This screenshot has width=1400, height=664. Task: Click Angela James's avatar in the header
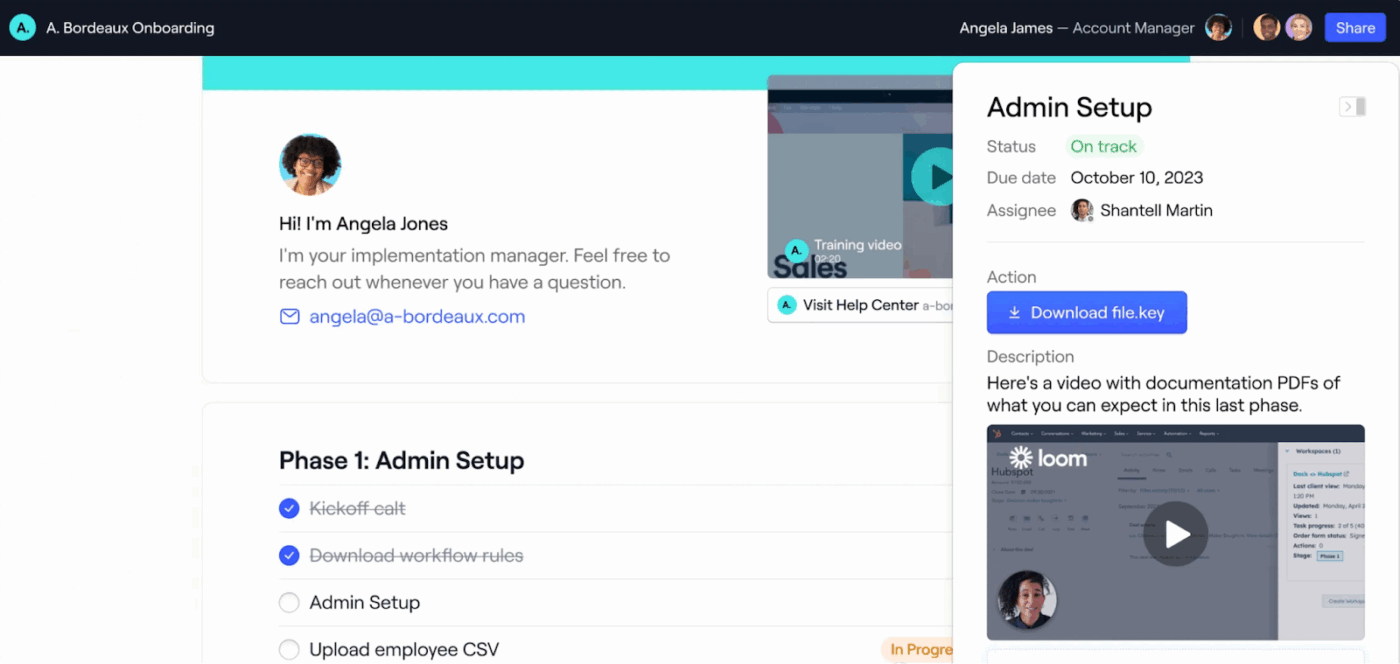(1218, 27)
